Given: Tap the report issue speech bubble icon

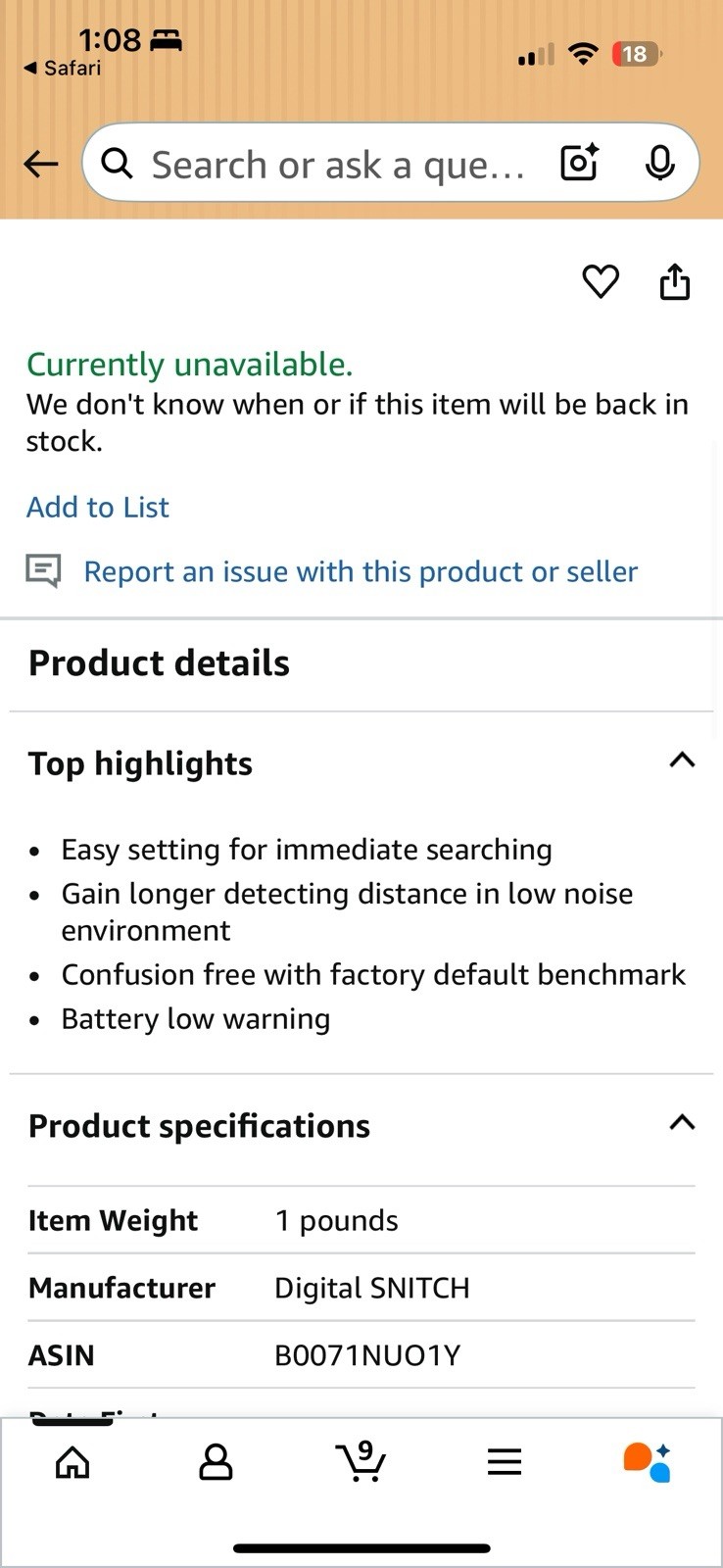Looking at the screenshot, I should [43, 570].
